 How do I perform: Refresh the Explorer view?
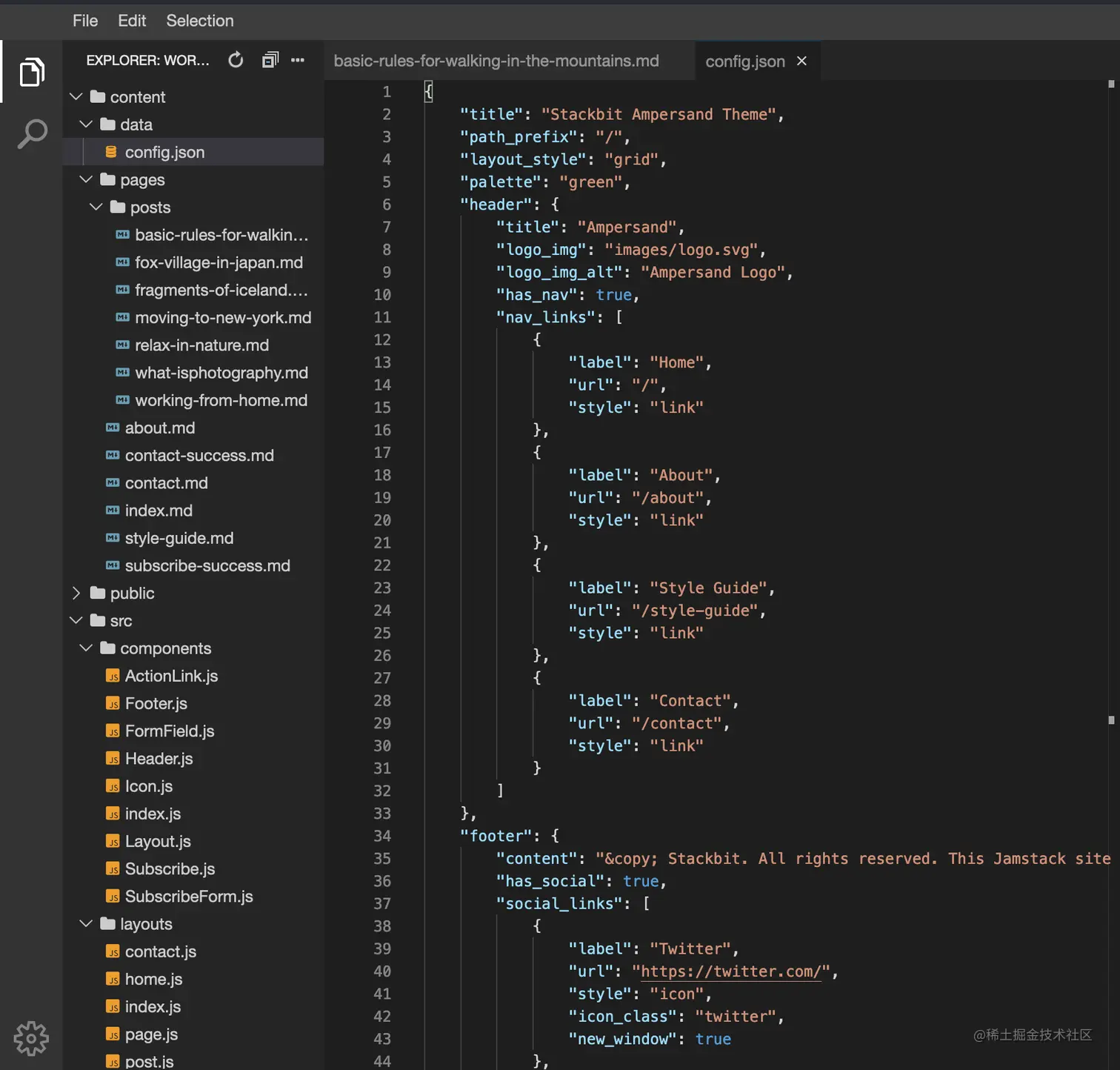236,60
